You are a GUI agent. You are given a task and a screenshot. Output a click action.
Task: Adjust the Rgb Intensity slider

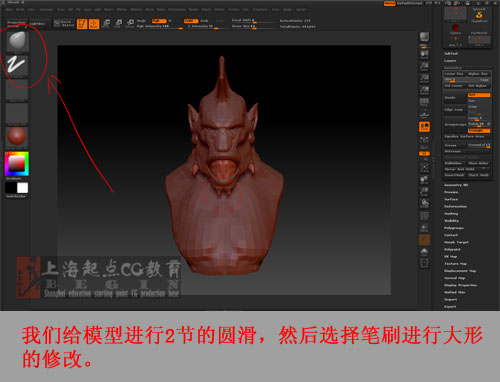[x=159, y=26]
